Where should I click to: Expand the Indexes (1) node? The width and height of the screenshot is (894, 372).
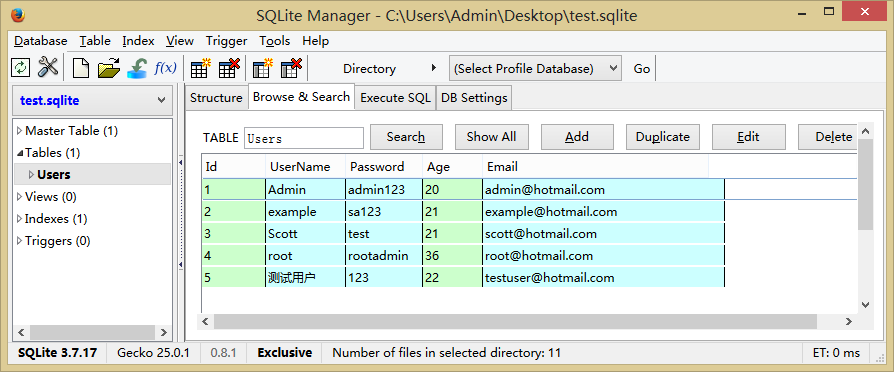coord(19,219)
